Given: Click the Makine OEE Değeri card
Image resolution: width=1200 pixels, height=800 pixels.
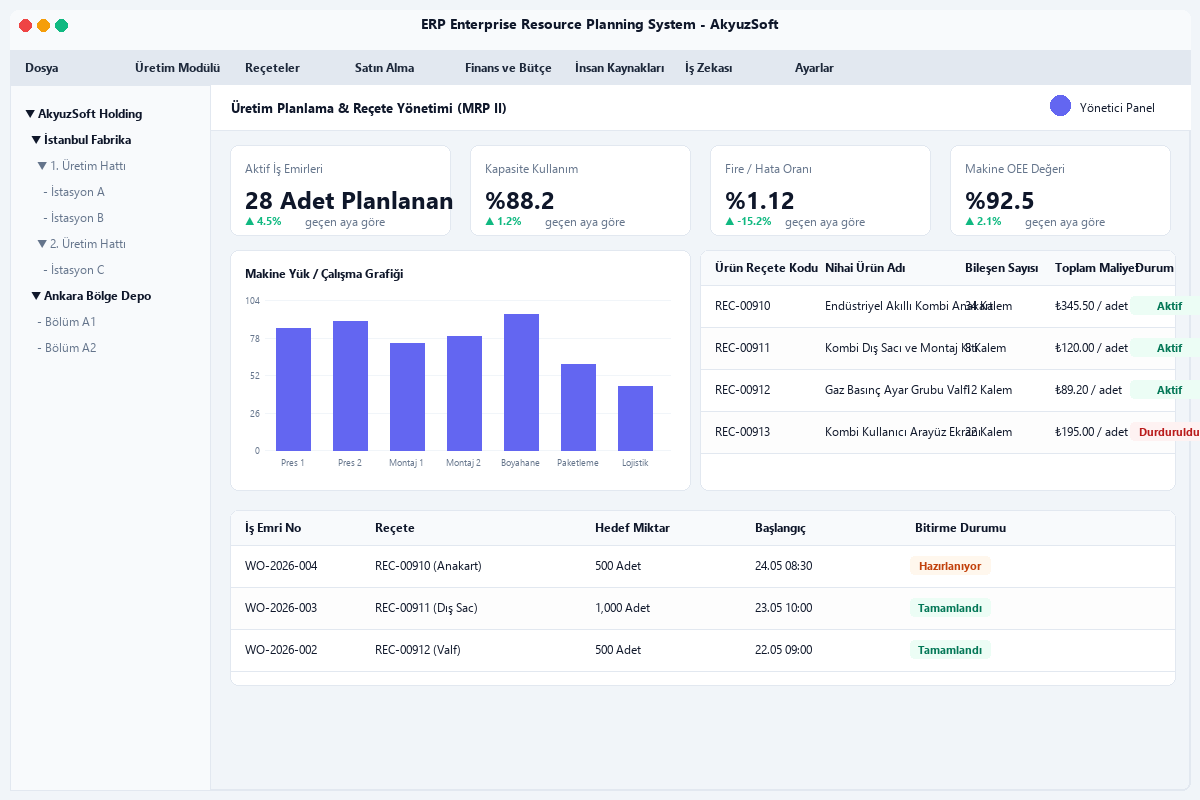Looking at the screenshot, I should point(1060,191).
